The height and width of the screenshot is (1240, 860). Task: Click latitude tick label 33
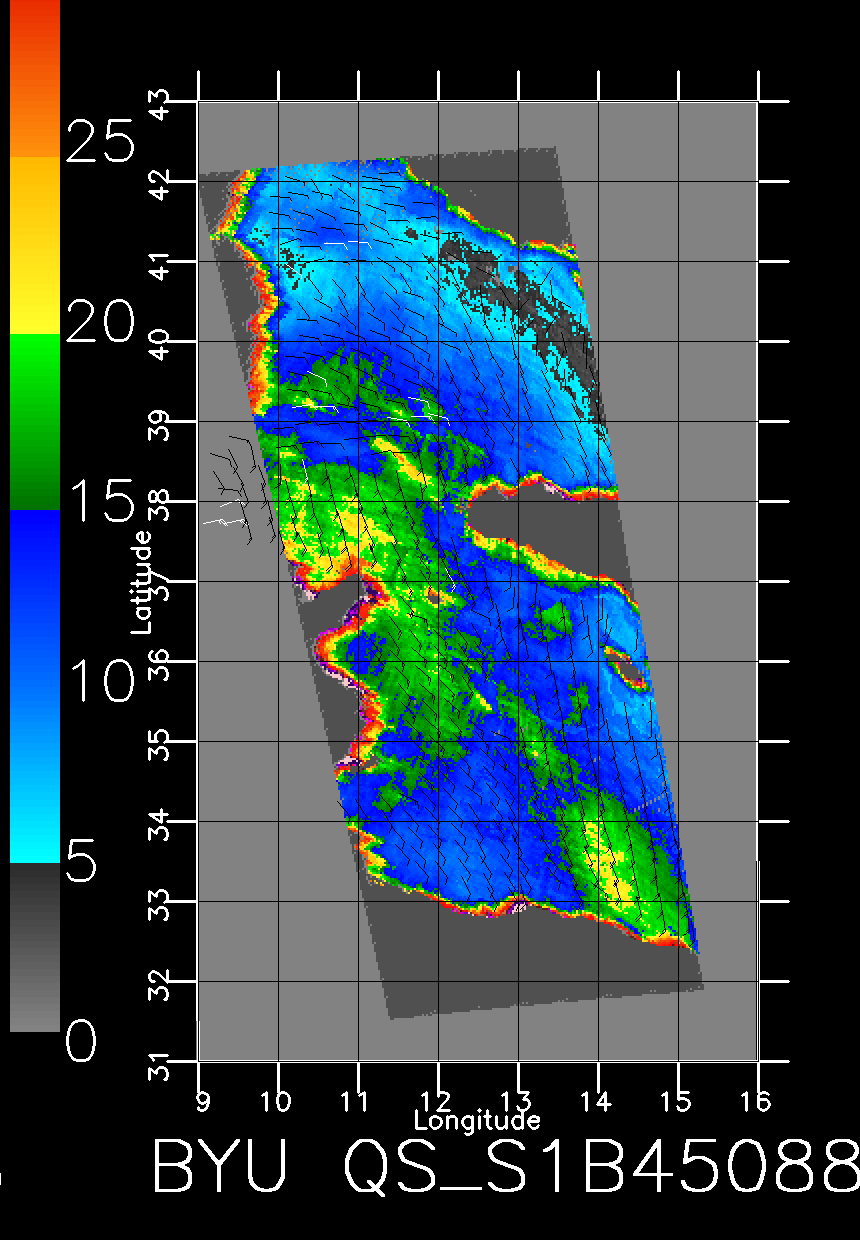160,904
